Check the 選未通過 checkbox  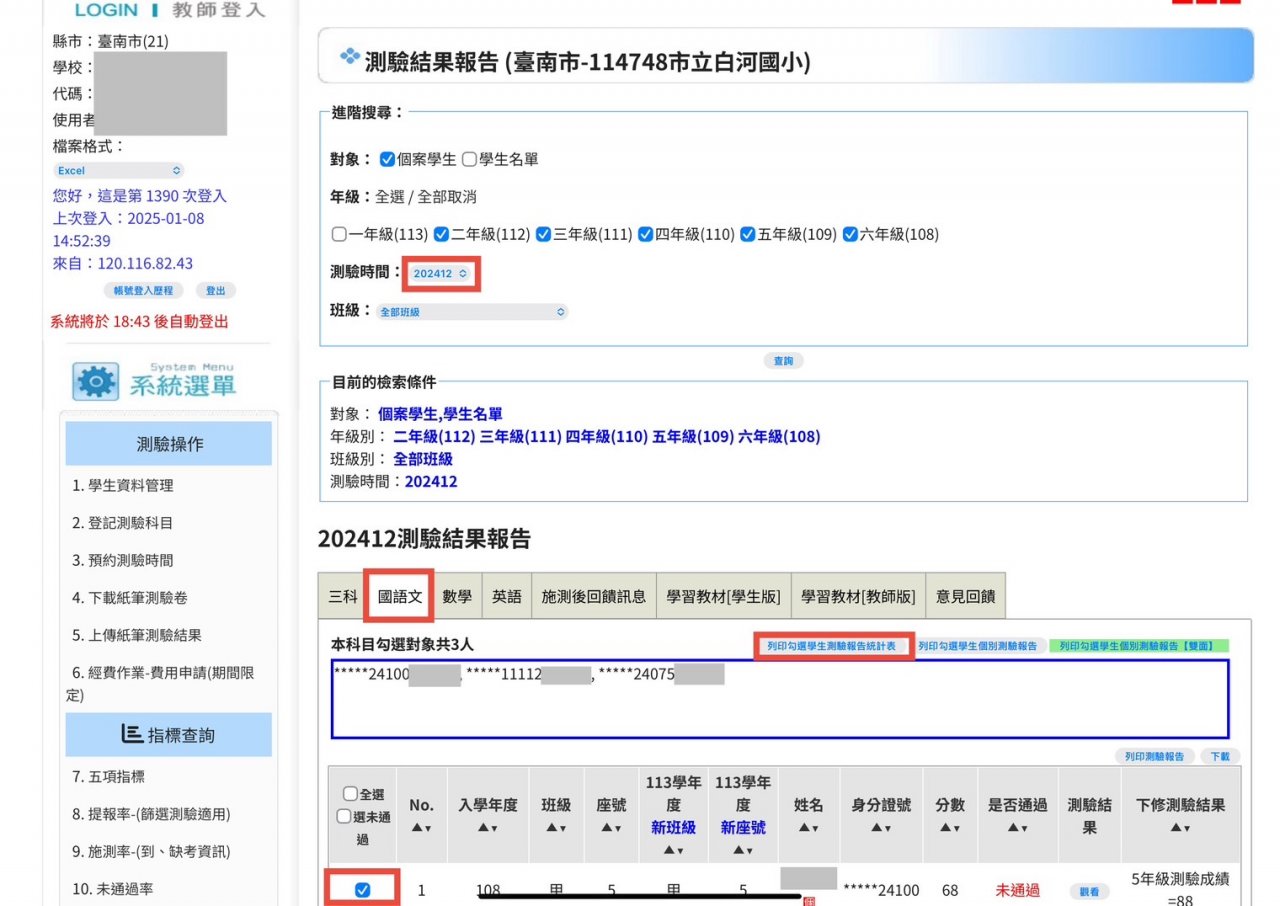point(344,816)
